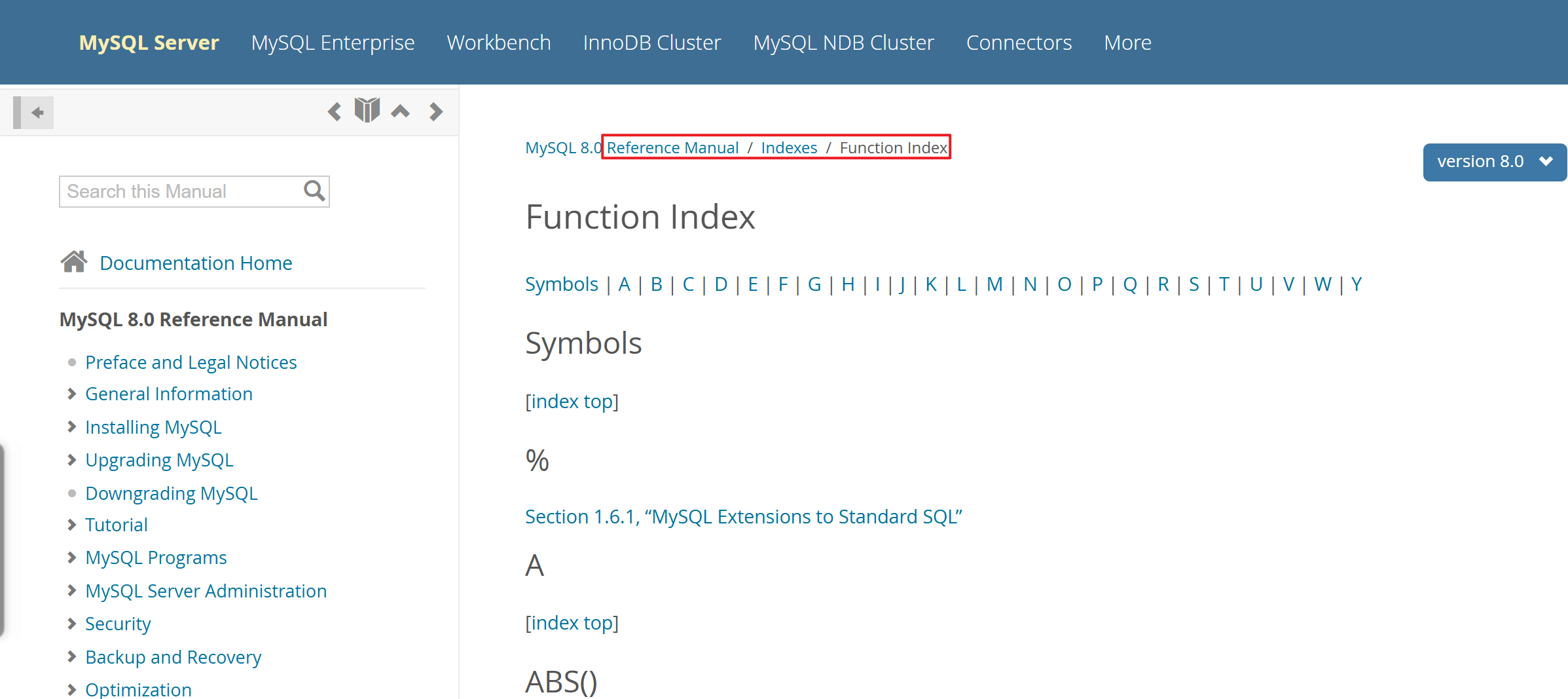Screen dimensions: 1568x699
Task: Open the MySQL Server Administration link
Action: 206,591
